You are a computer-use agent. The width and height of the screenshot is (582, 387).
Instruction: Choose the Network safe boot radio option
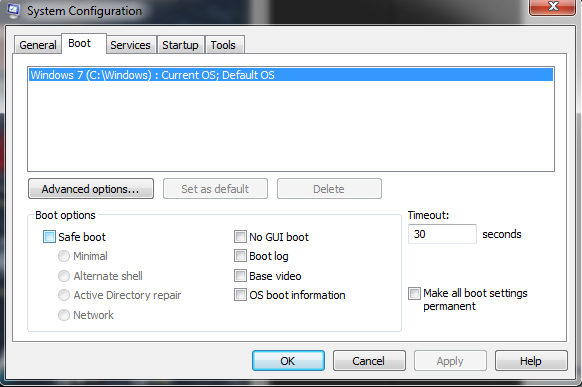tap(64, 315)
